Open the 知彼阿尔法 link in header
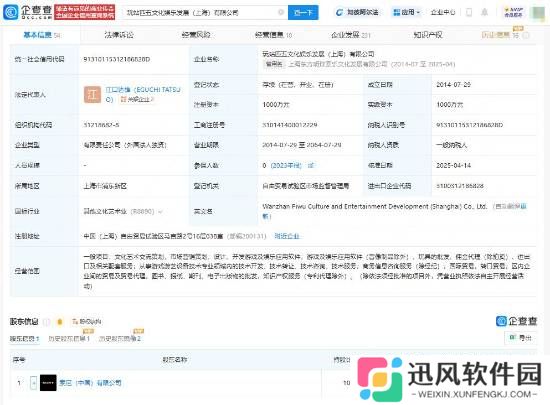 point(357,13)
